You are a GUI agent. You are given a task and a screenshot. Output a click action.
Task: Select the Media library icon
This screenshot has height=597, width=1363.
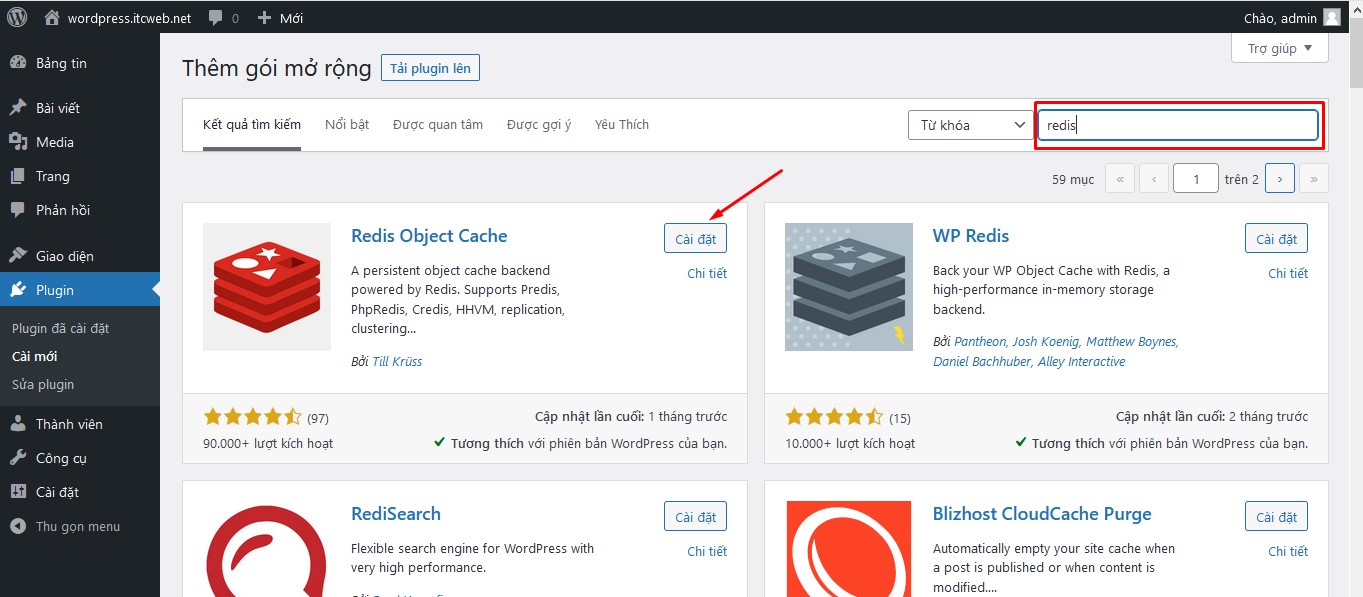(19, 142)
